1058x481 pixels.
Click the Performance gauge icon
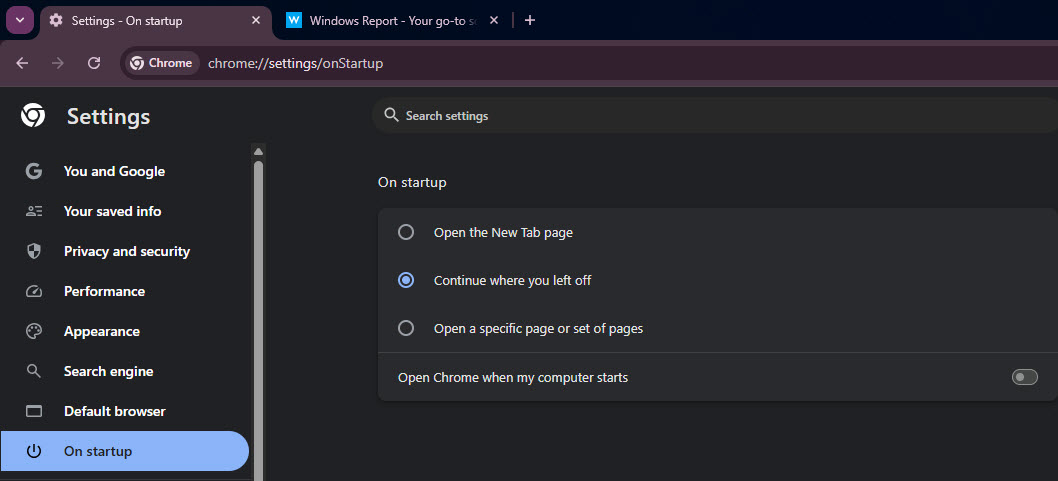pos(34,291)
